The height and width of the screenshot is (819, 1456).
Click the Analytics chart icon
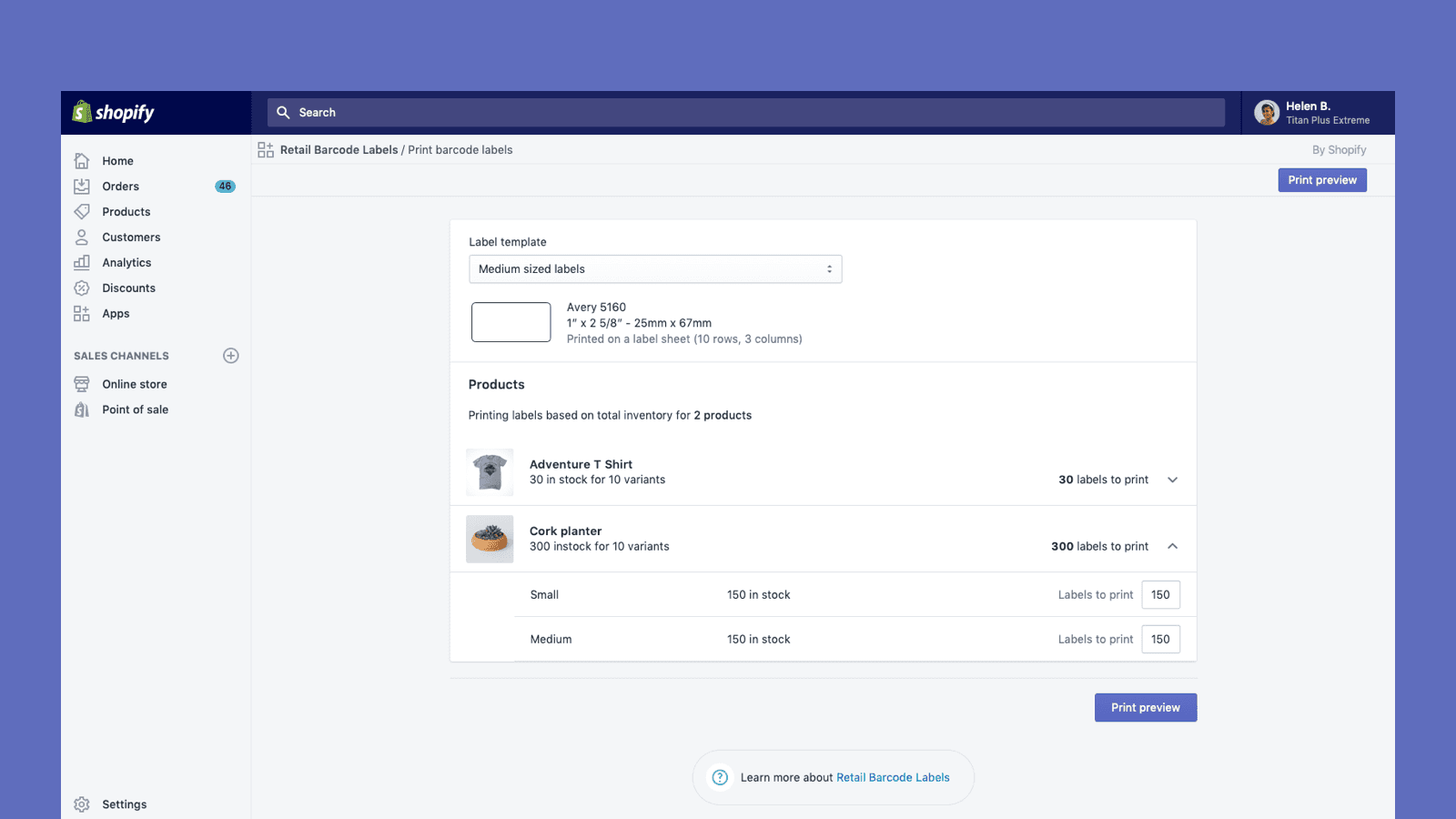[82, 263]
